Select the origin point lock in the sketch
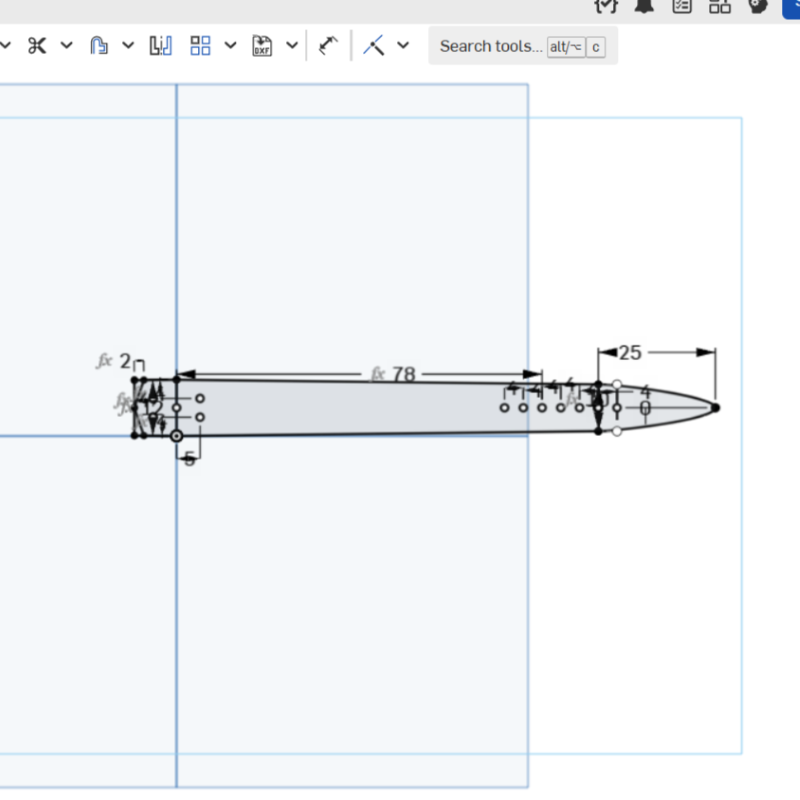Screen dimensions: 800x800 tap(177, 435)
